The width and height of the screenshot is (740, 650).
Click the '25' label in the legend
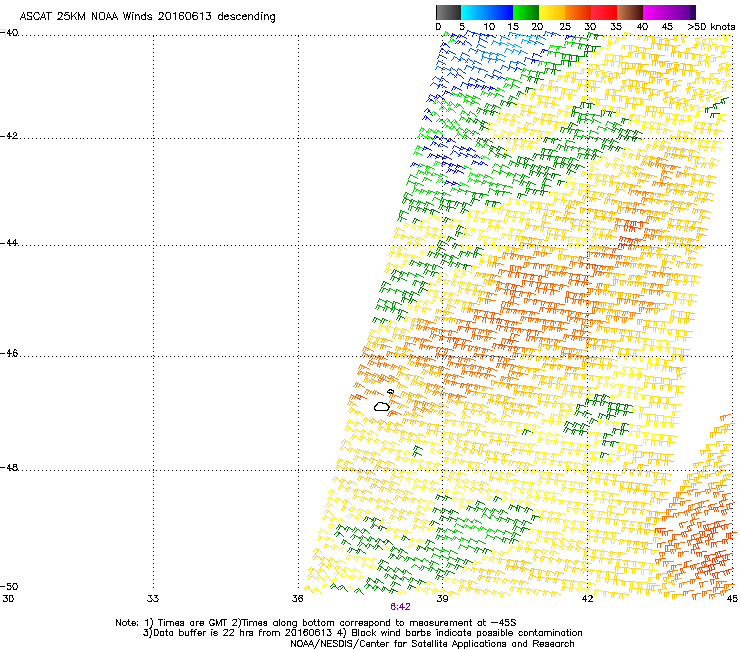click(x=564, y=27)
